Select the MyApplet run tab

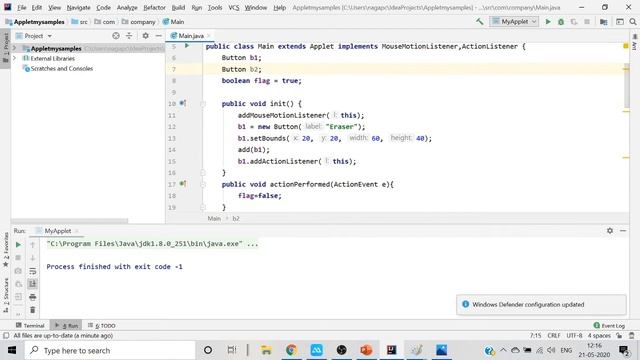tap(58, 231)
